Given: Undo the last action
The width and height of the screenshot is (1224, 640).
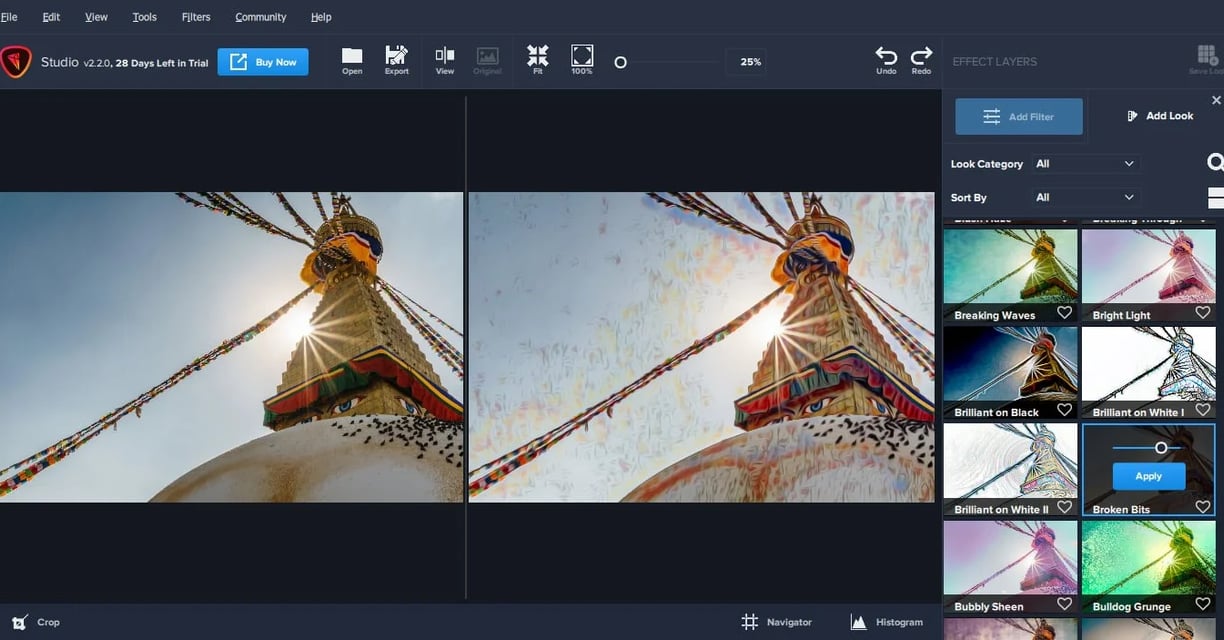Looking at the screenshot, I should pyautogui.click(x=886, y=60).
